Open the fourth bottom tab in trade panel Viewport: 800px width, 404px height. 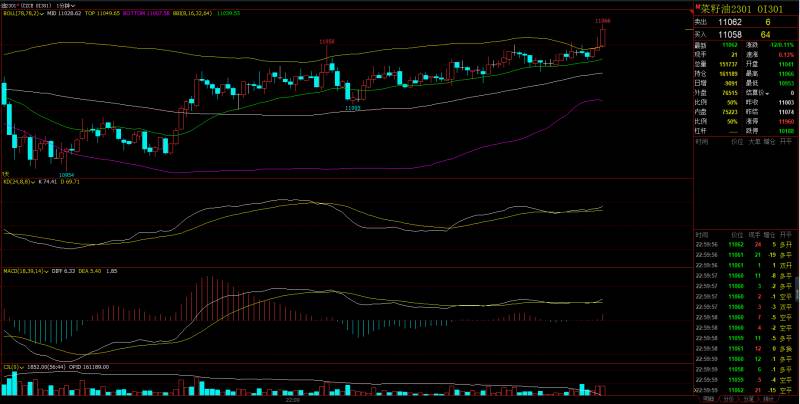(768, 398)
